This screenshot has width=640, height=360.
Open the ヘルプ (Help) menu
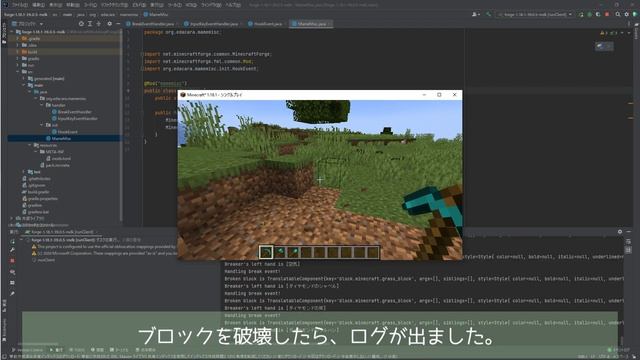coord(233,5)
